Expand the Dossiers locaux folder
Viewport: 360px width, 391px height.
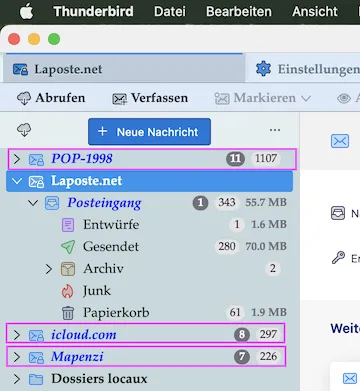click(x=17, y=379)
